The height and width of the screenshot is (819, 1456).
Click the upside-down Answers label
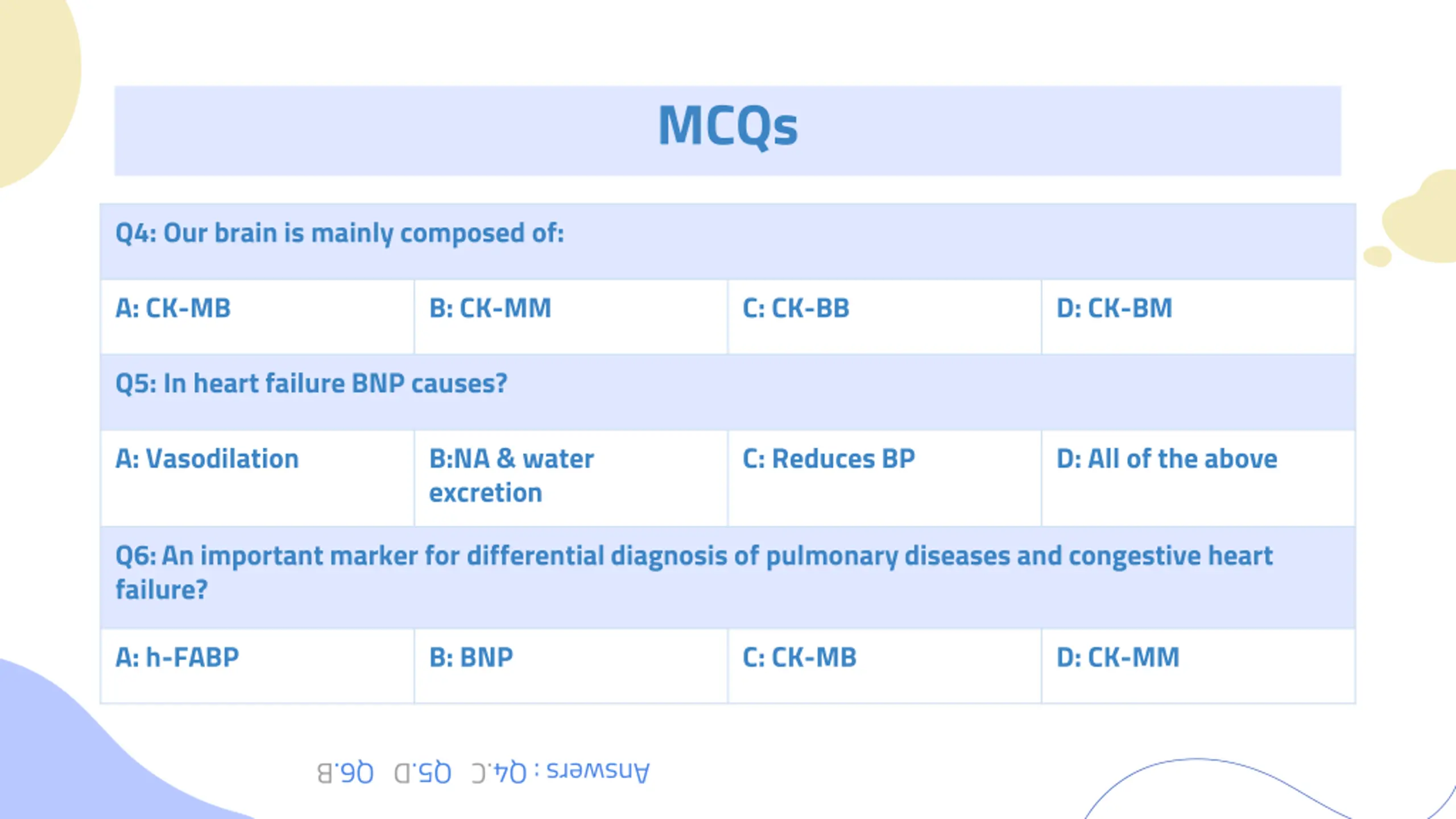tap(597, 772)
